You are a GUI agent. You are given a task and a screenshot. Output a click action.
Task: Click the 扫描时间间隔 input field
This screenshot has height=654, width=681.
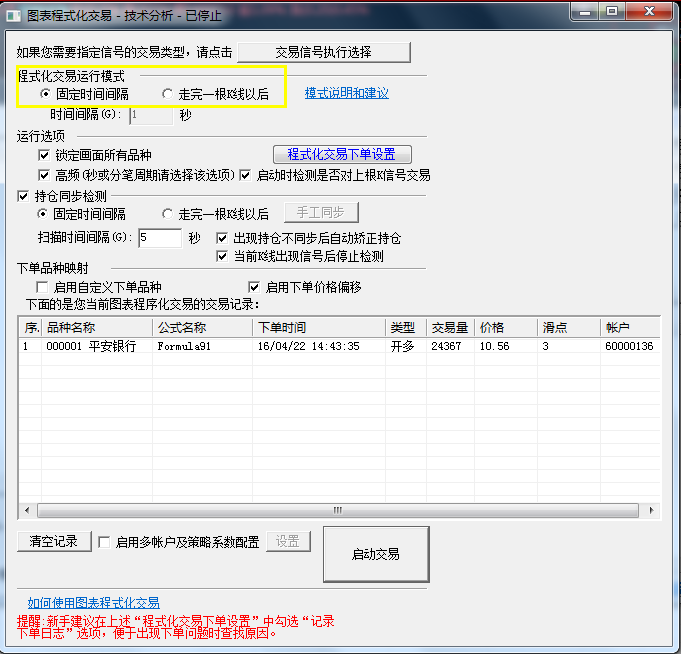click(x=158, y=238)
